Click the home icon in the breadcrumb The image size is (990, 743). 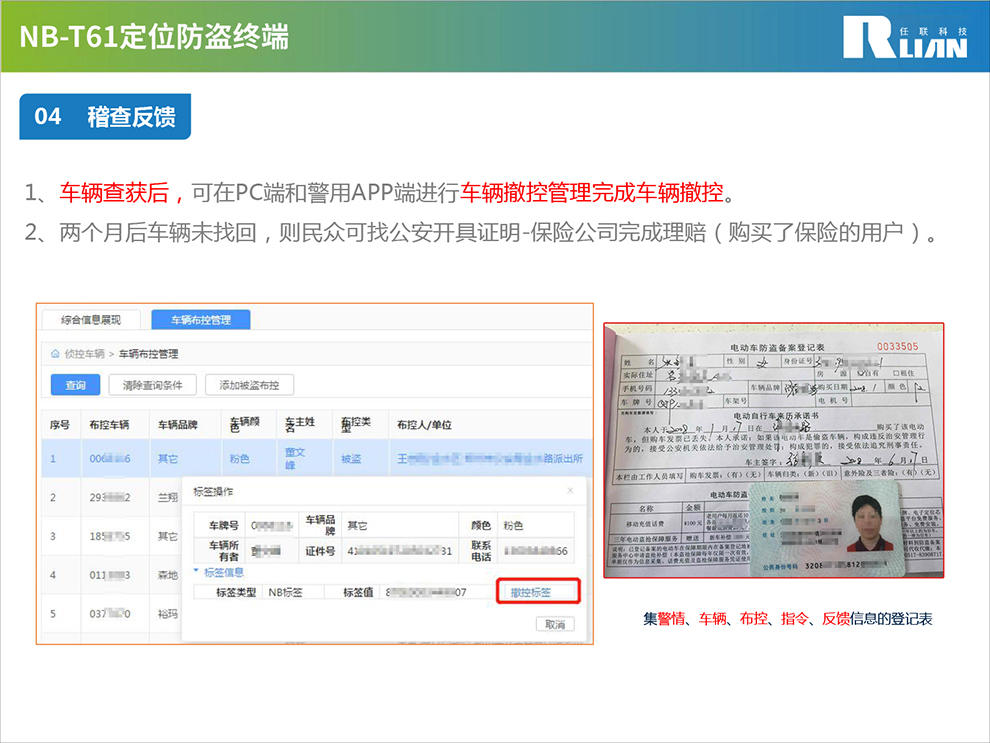[55, 354]
